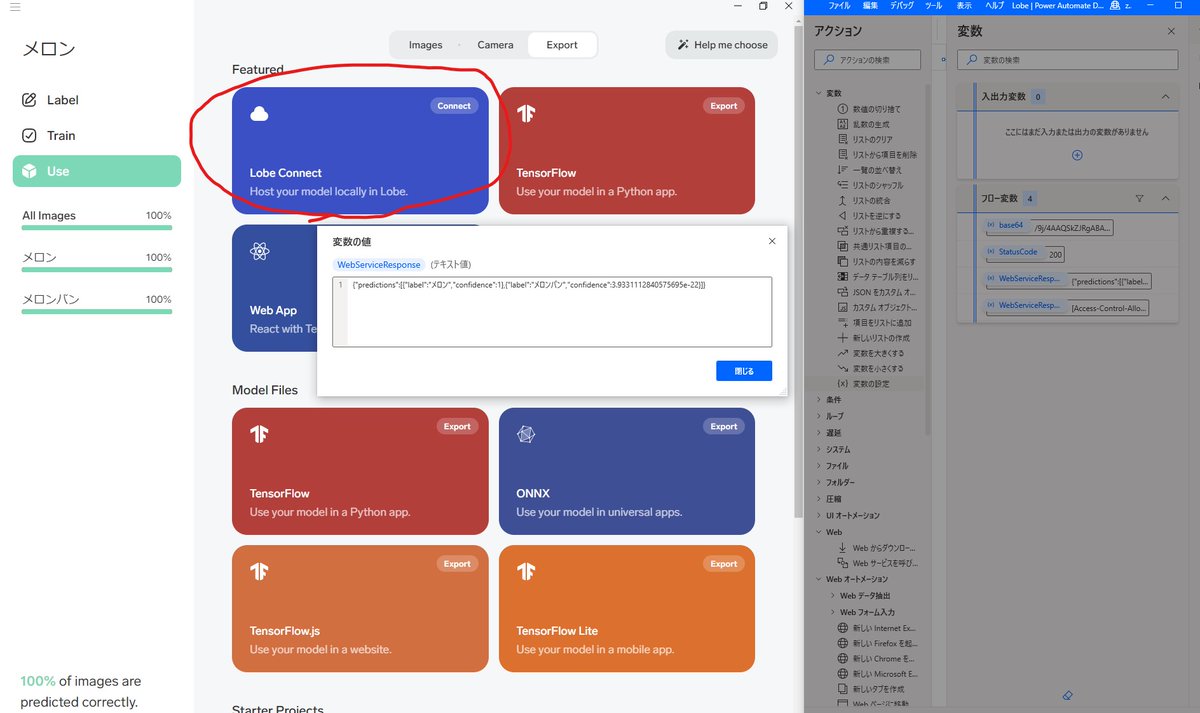Open the ヘルプ menu in Power Automate
The width and height of the screenshot is (1200, 713).
coord(995,6)
